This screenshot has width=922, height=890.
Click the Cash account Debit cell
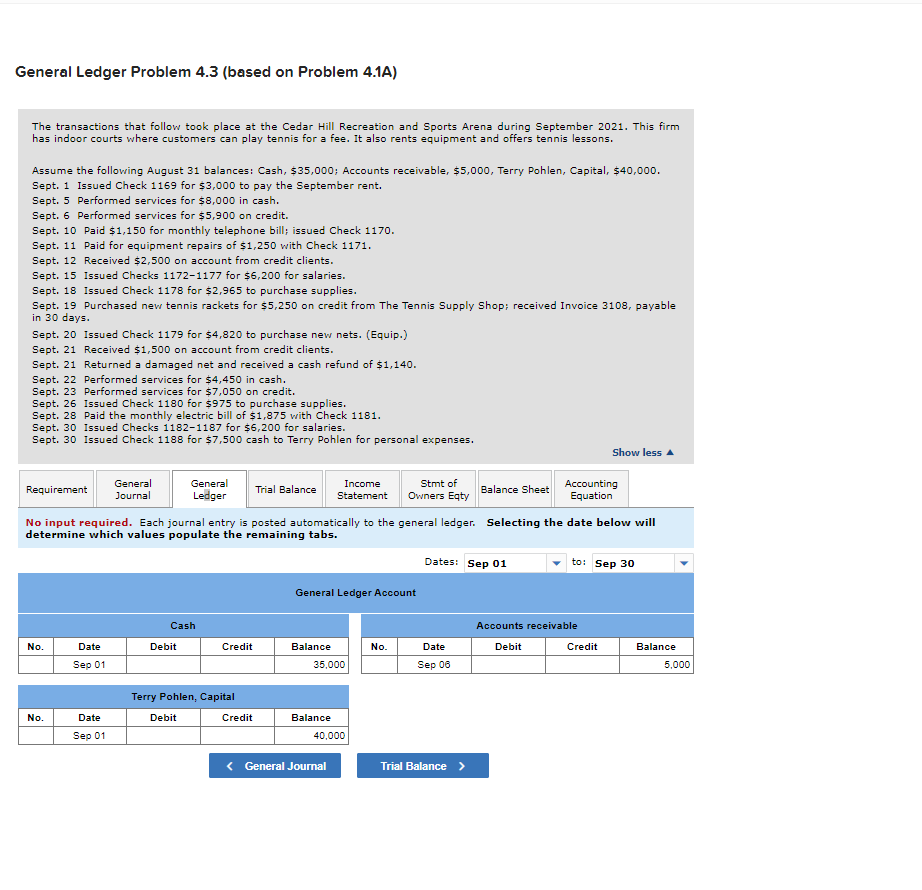[163, 664]
